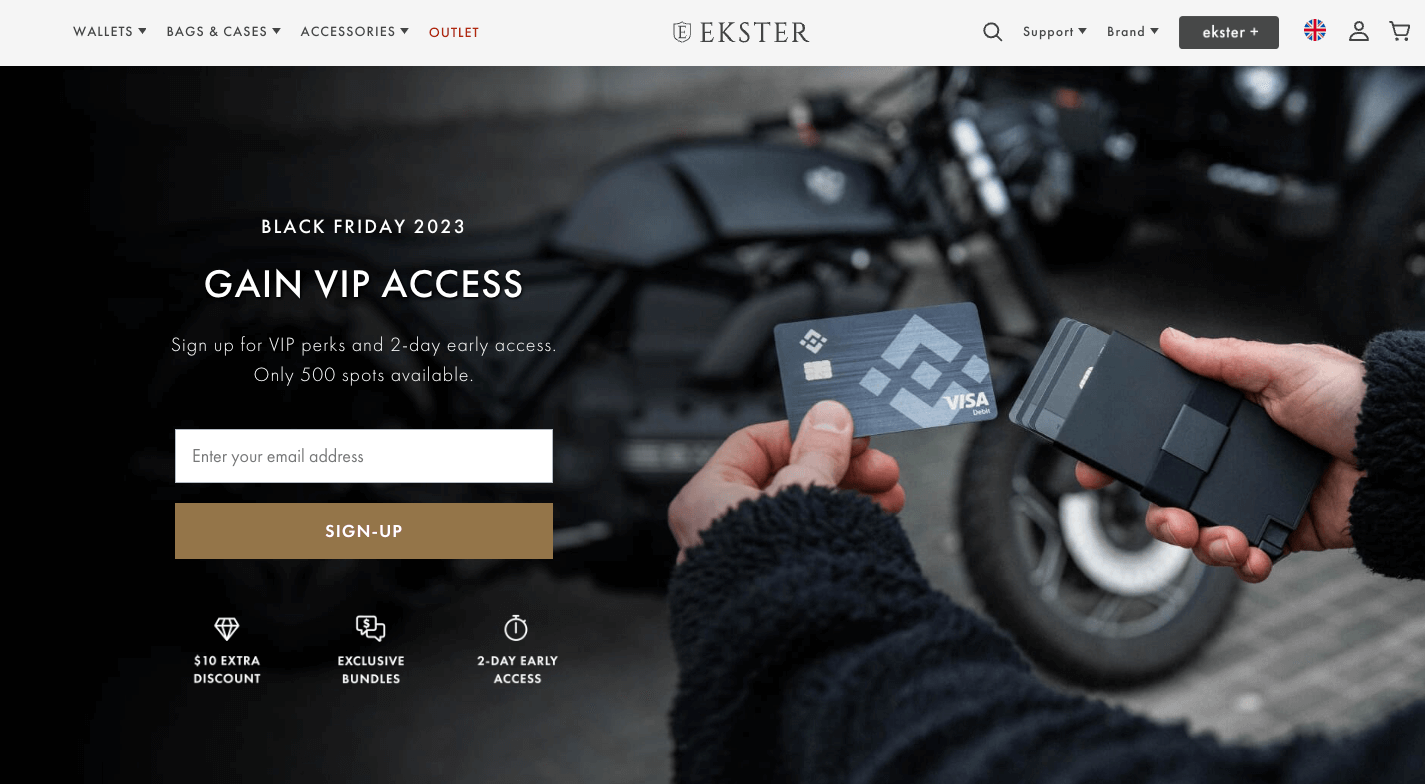Expand the Bags & Cases dropdown
The height and width of the screenshot is (784, 1425).
point(224,32)
